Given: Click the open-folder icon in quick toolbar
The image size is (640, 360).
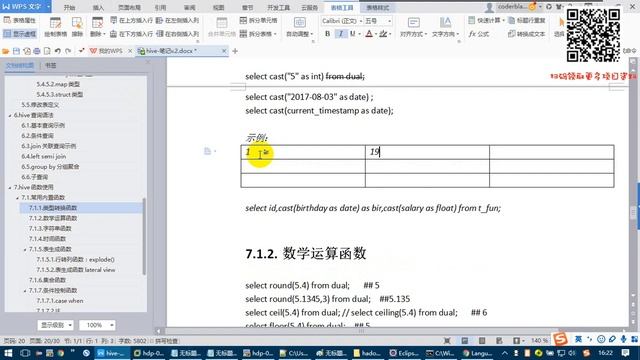Looking at the screenshot, I should point(6,51).
